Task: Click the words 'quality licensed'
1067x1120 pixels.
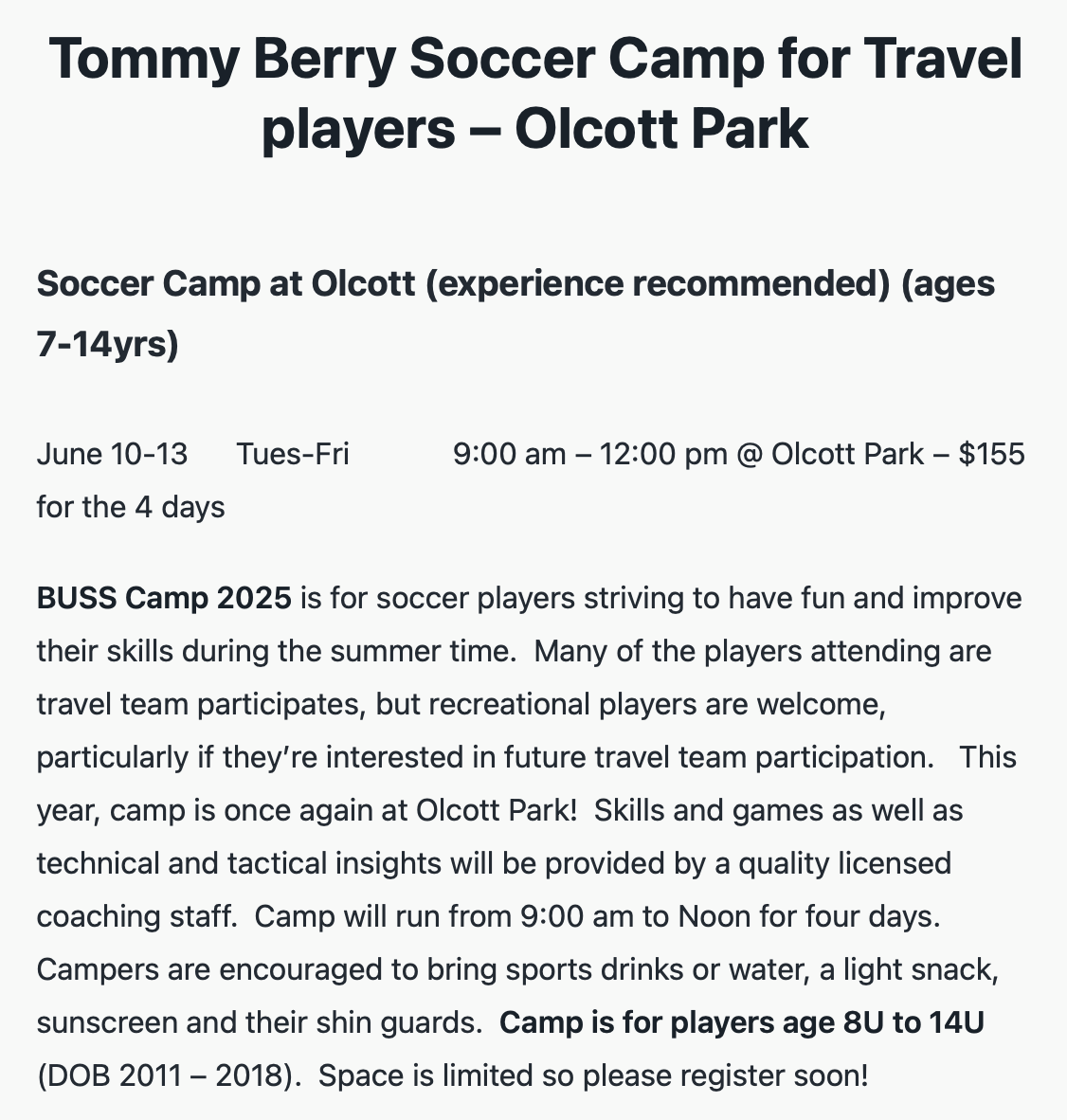Action: (845, 863)
